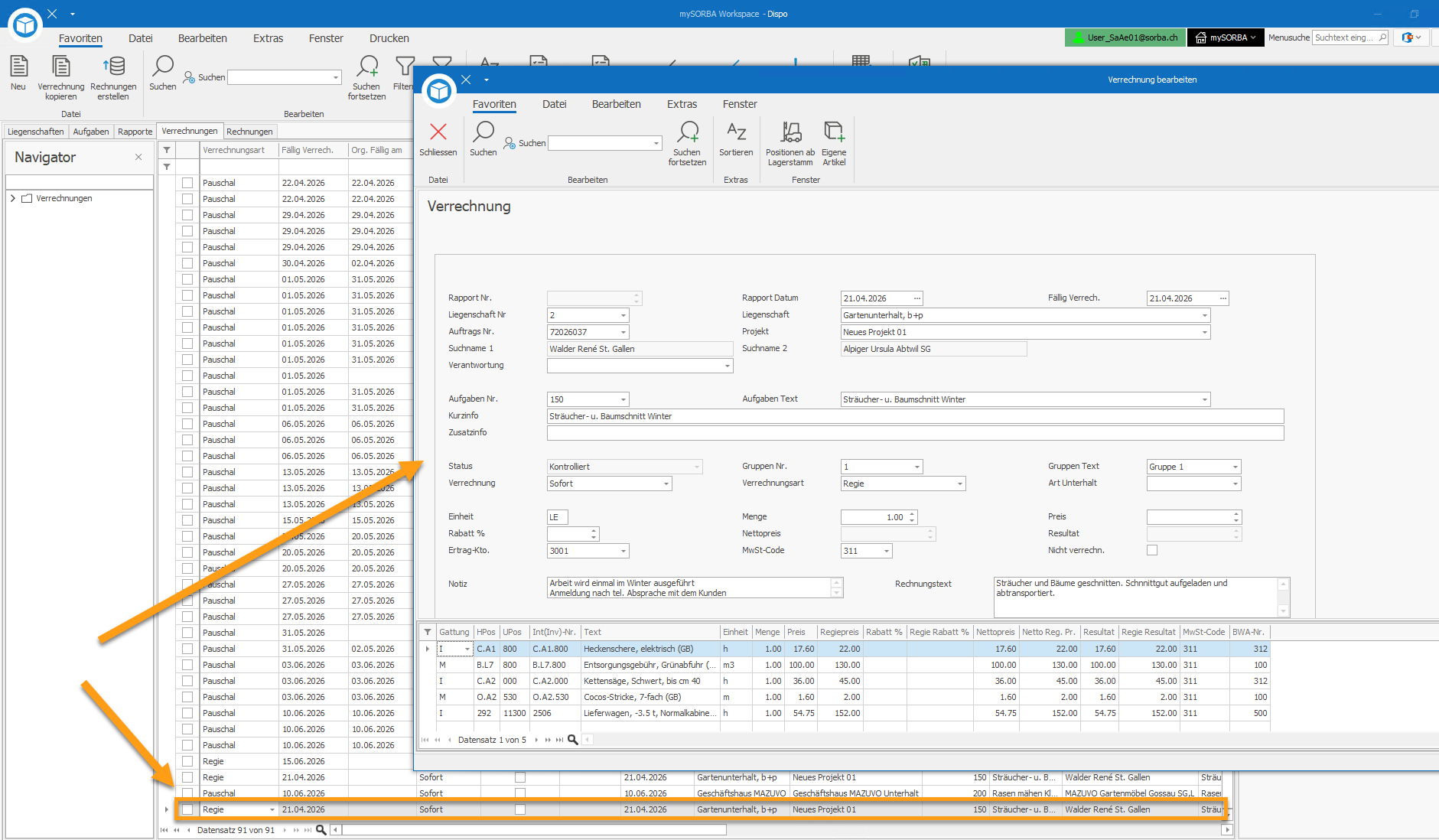Click the Eigene Artikel icon
The height and width of the screenshot is (840, 1439).
pos(834,132)
